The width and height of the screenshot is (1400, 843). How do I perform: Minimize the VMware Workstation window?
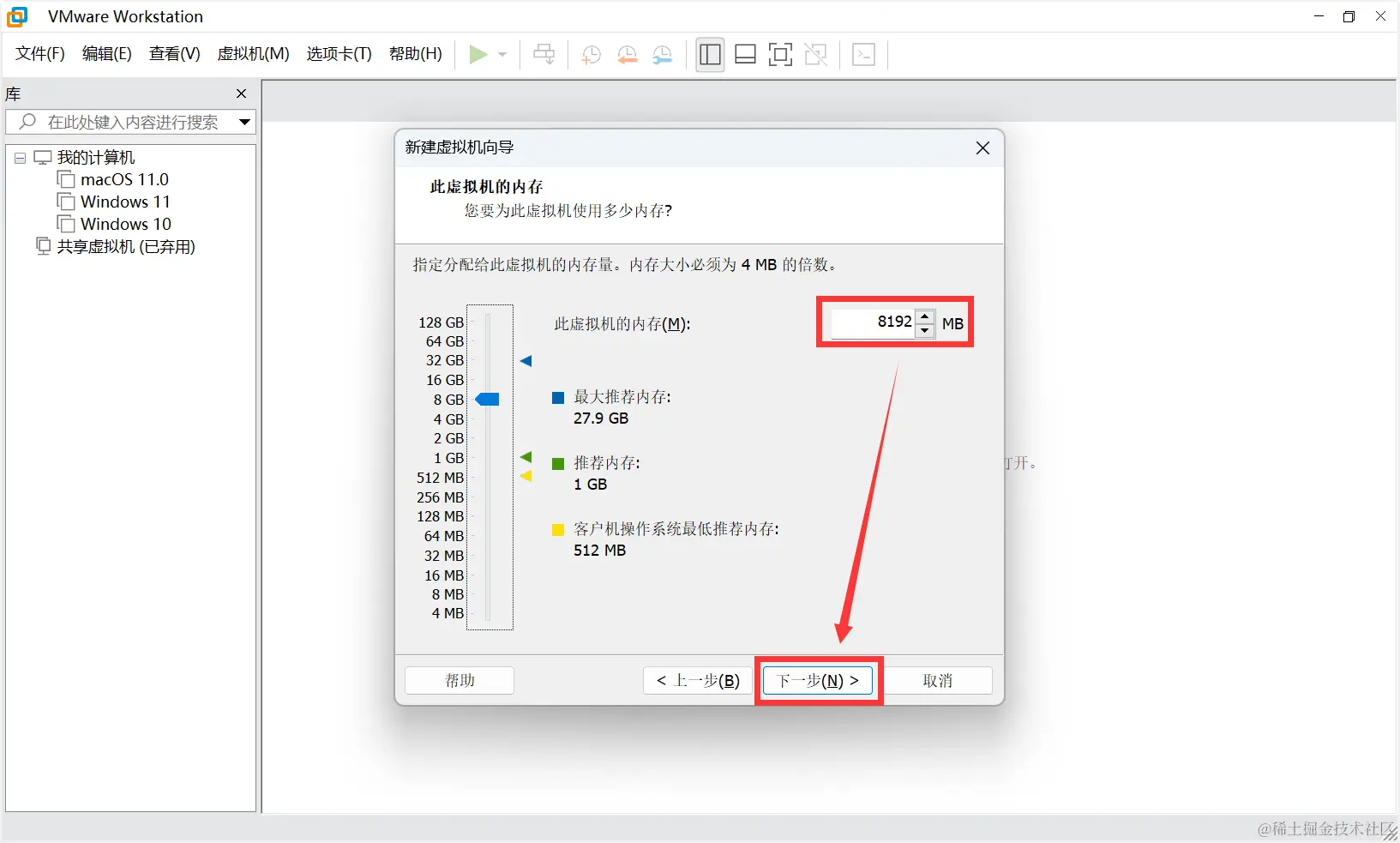pos(1319,16)
